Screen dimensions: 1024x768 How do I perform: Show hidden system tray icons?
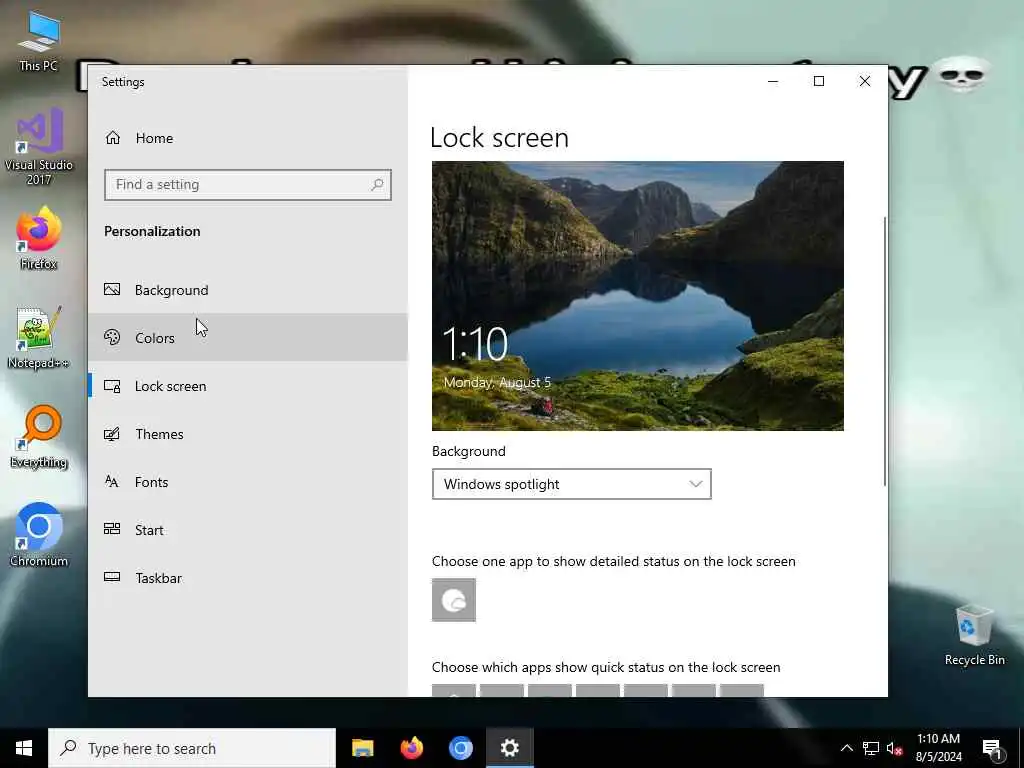(846, 748)
